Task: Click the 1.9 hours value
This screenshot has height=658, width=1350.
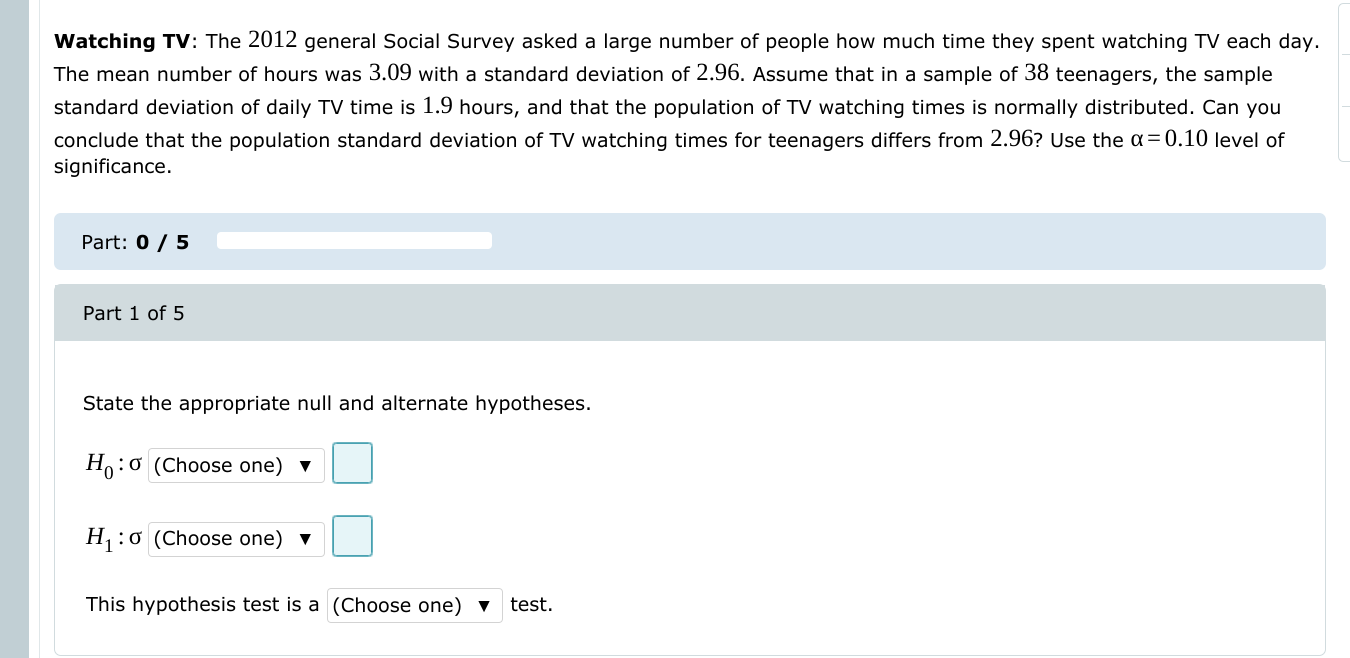Action: [x=439, y=107]
